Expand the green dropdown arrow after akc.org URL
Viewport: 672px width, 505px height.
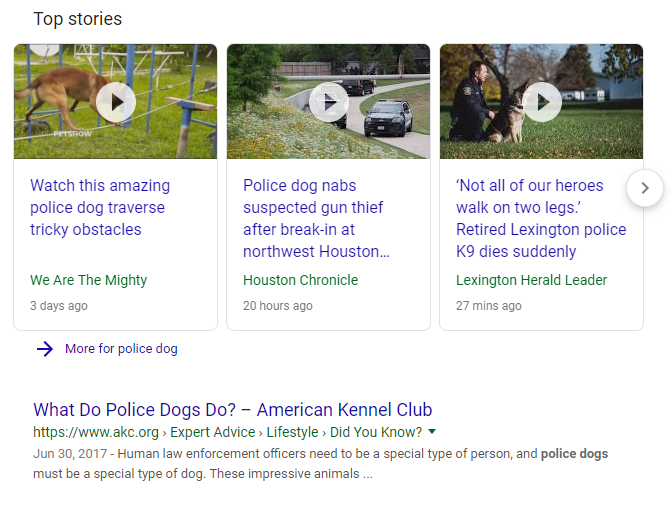click(x=432, y=431)
